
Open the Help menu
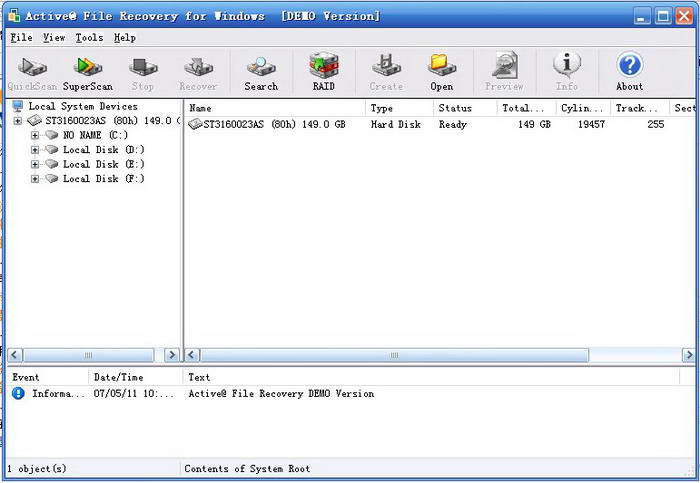tap(125, 37)
